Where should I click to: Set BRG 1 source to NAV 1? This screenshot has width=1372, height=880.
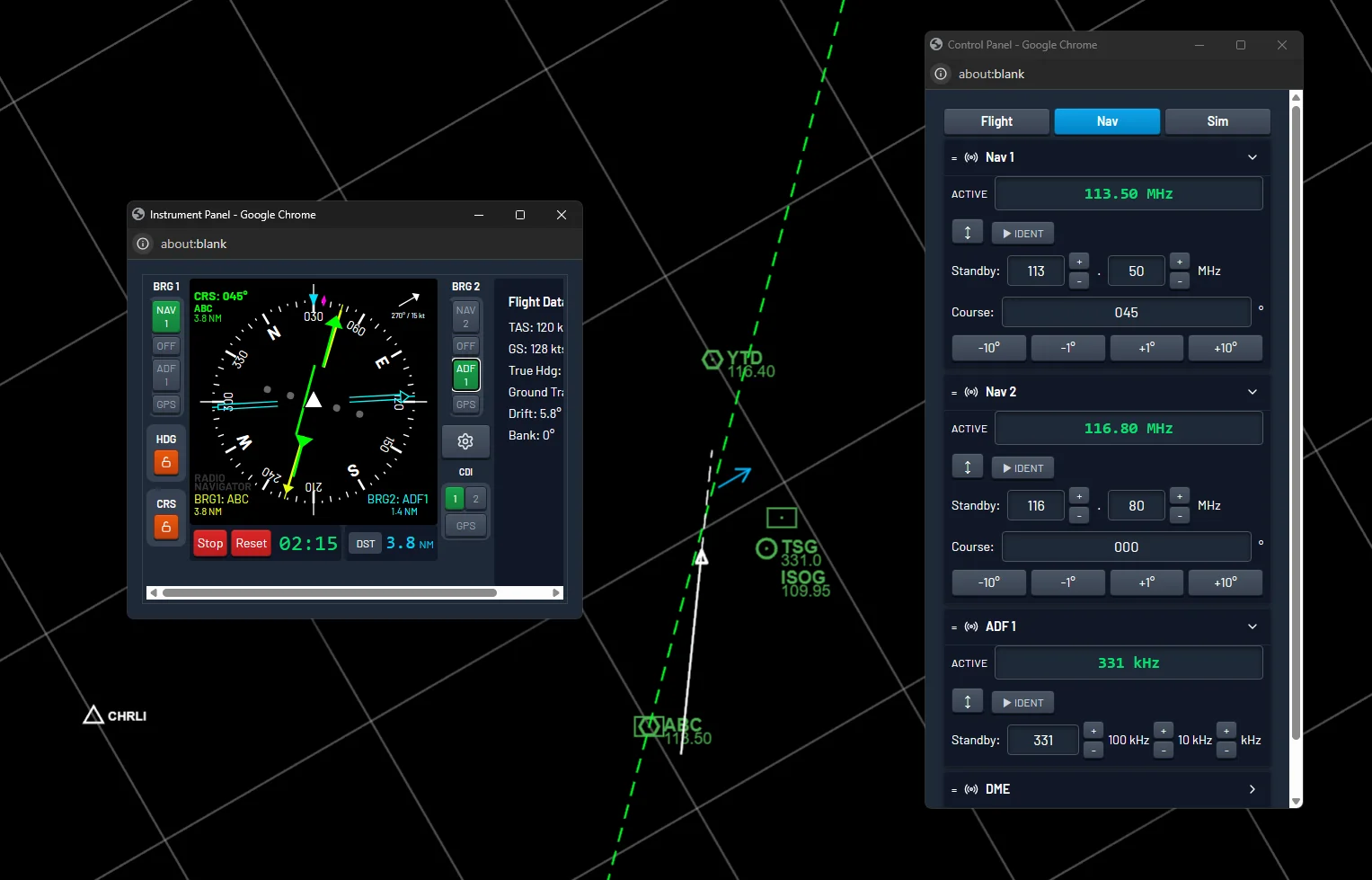166,316
